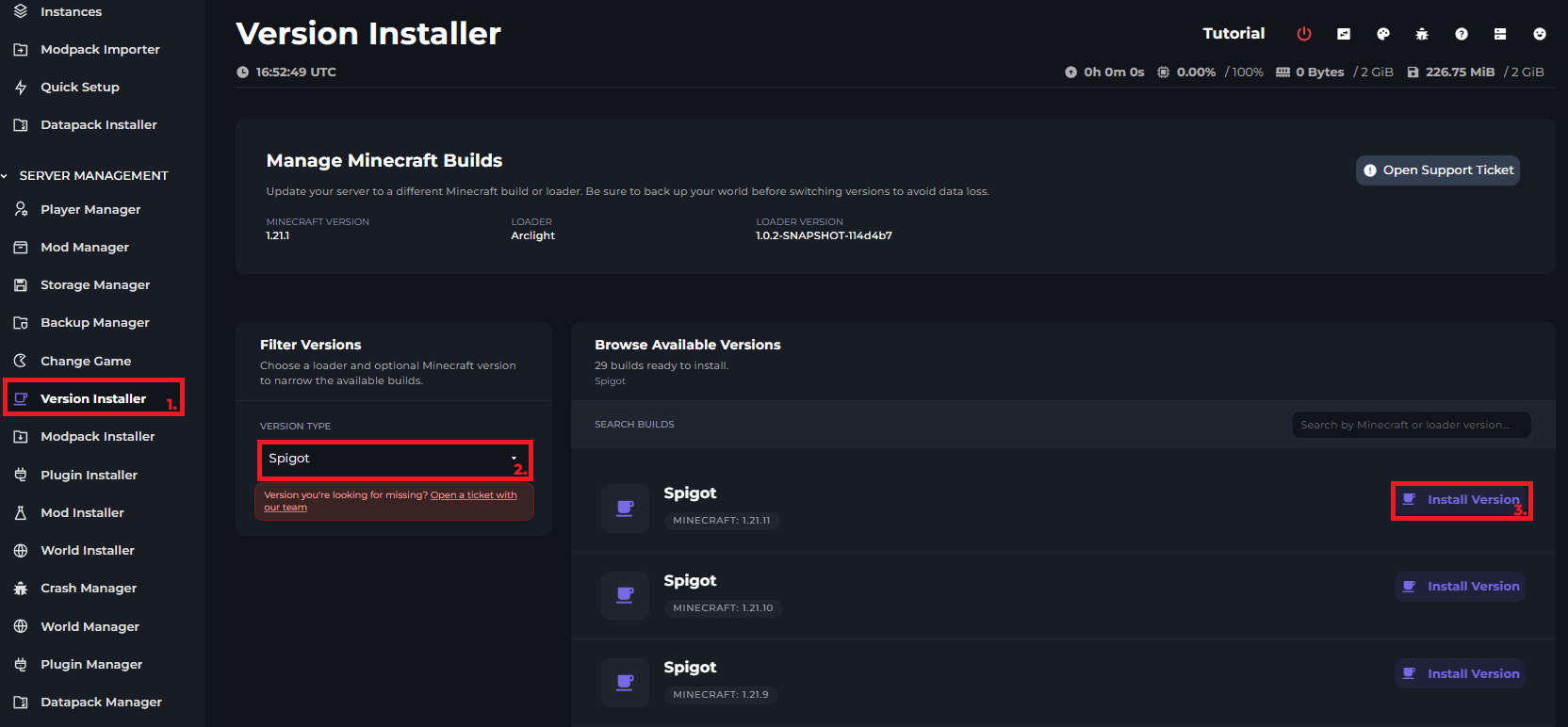Go to Backup Manager page
The width and height of the screenshot is (1568, 727).
click(x=94, y=323)
